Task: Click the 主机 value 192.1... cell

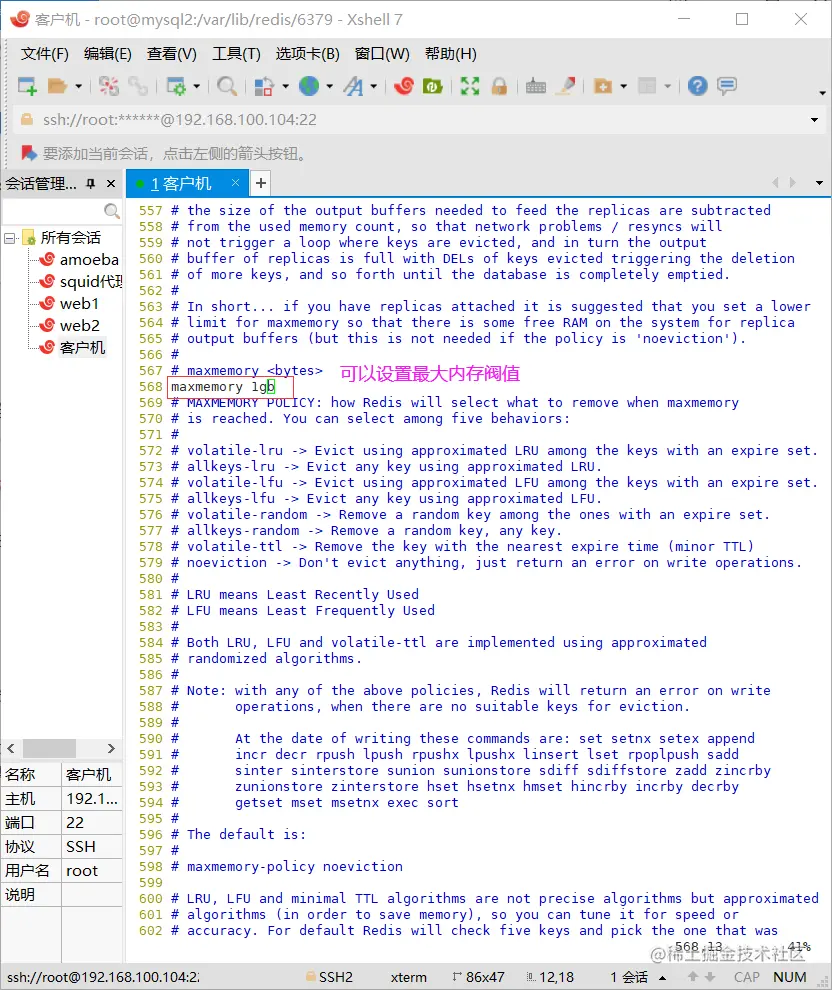Action: (x=92, y=799)
